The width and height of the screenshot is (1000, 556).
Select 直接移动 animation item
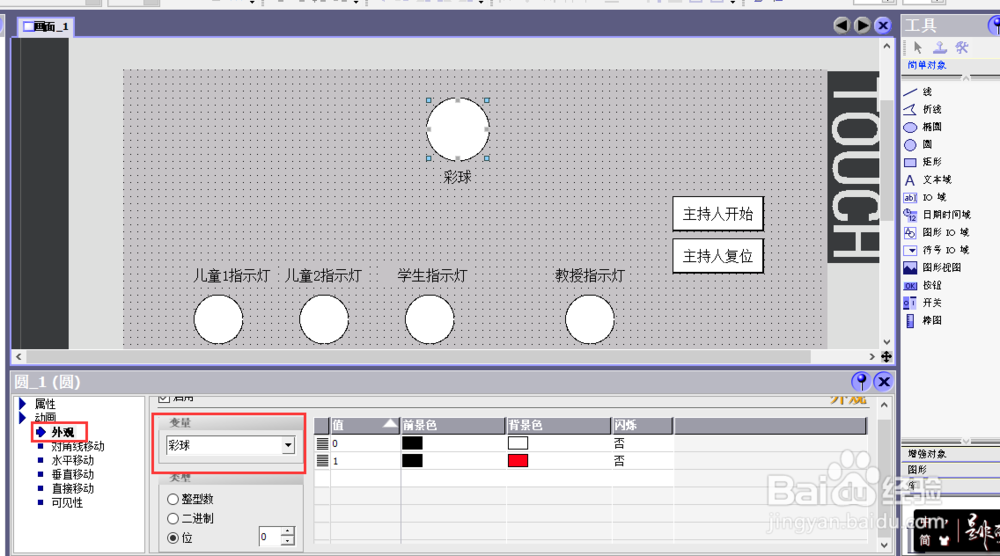[73, 488]
